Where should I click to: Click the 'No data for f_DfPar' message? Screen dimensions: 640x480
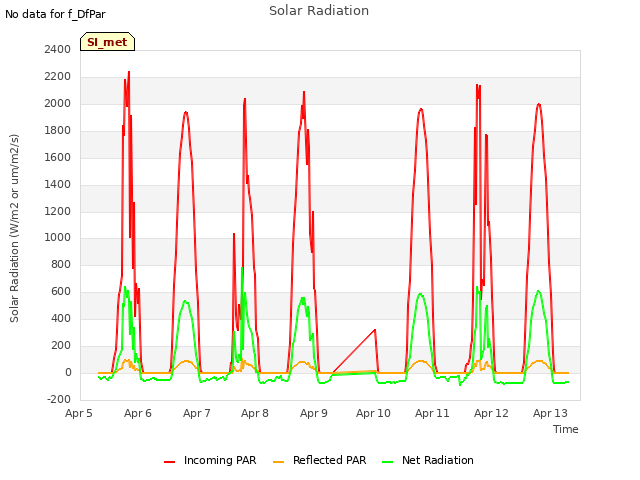(55, 14)
